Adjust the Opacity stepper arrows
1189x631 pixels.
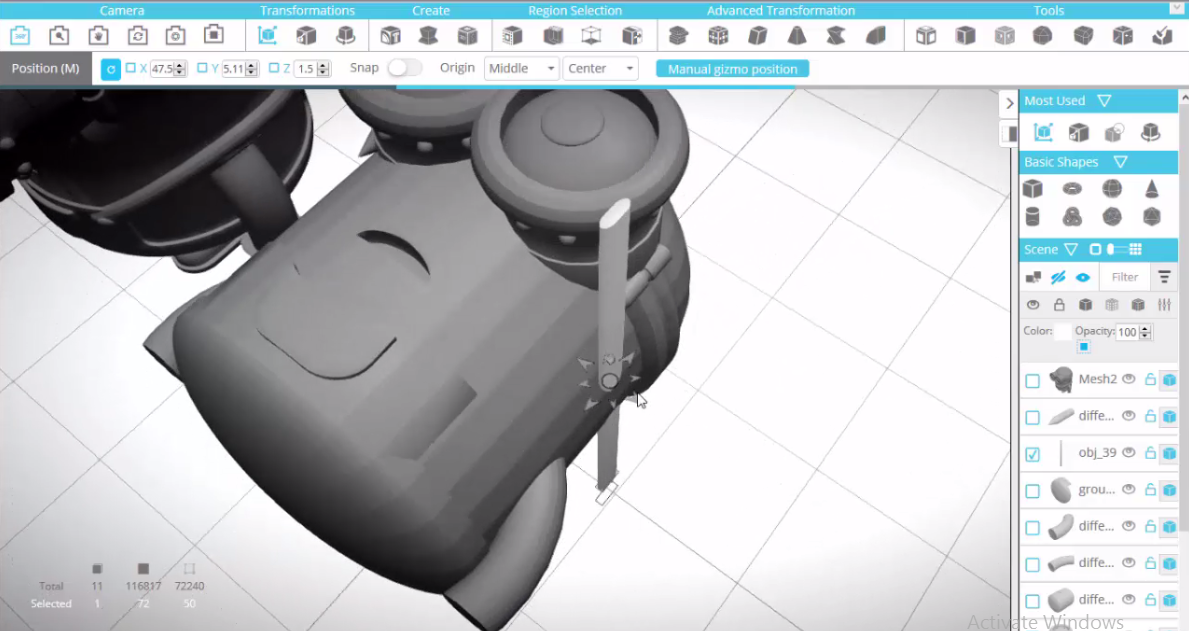click(1145, 332)
